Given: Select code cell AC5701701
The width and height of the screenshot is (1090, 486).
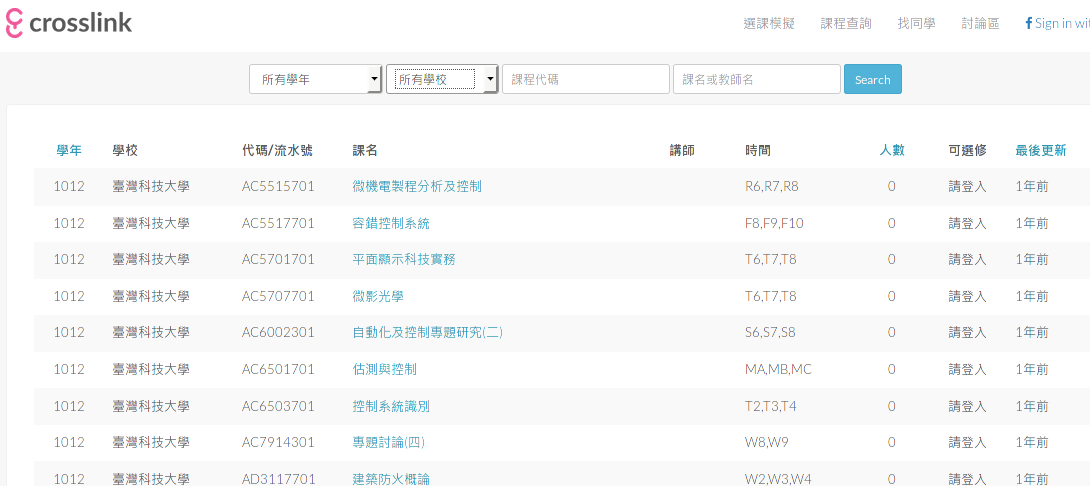Looking at the screenshot, I should 278,259.
